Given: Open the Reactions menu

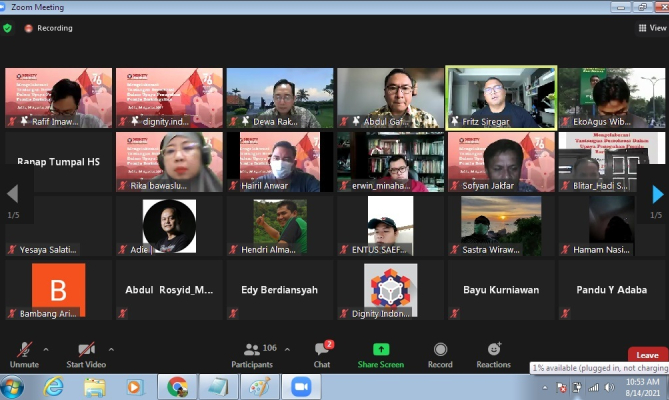Looking at the screenshot, I should click(x=493, y=353).
